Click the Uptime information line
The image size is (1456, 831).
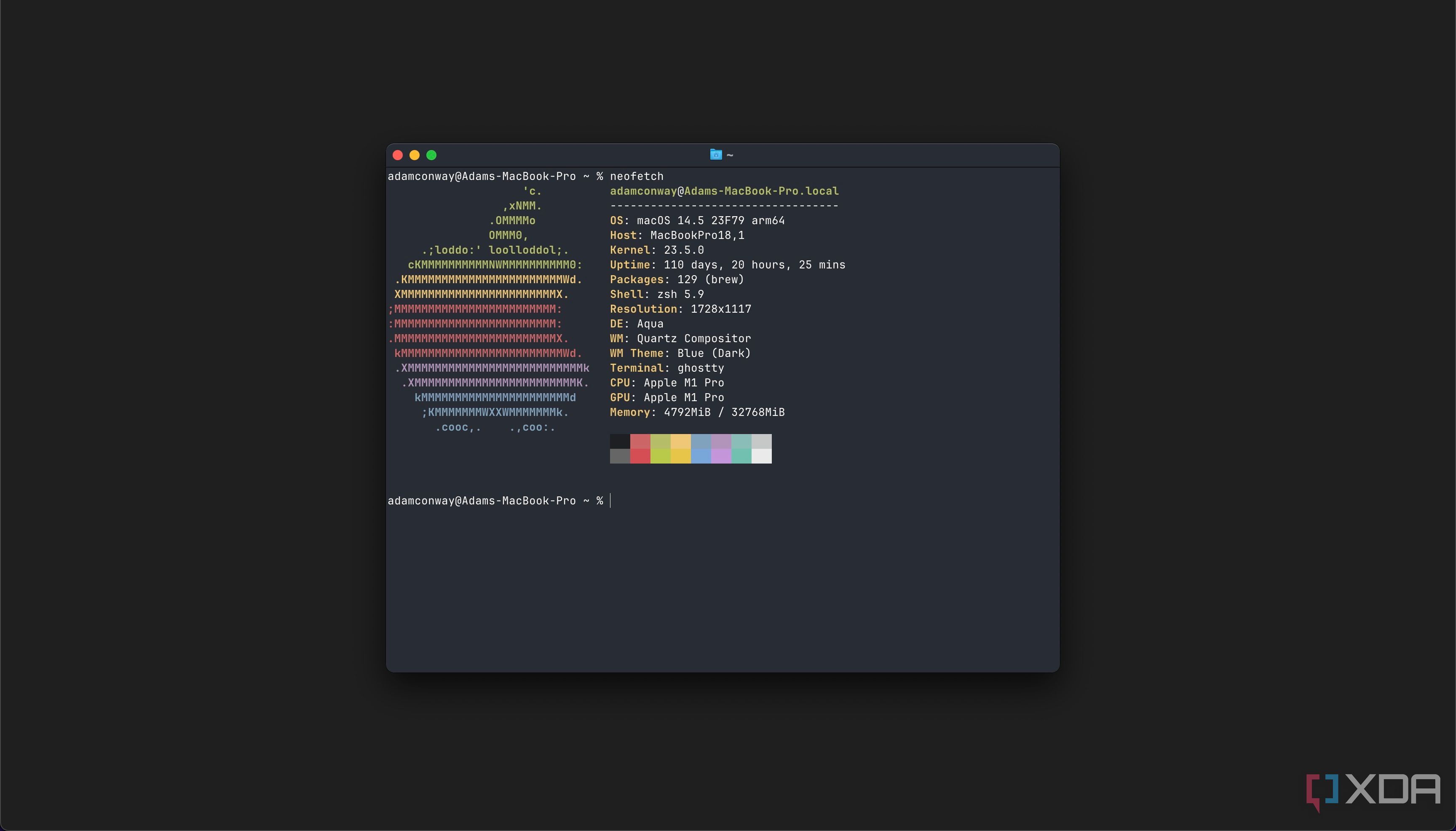coord(727,264)
